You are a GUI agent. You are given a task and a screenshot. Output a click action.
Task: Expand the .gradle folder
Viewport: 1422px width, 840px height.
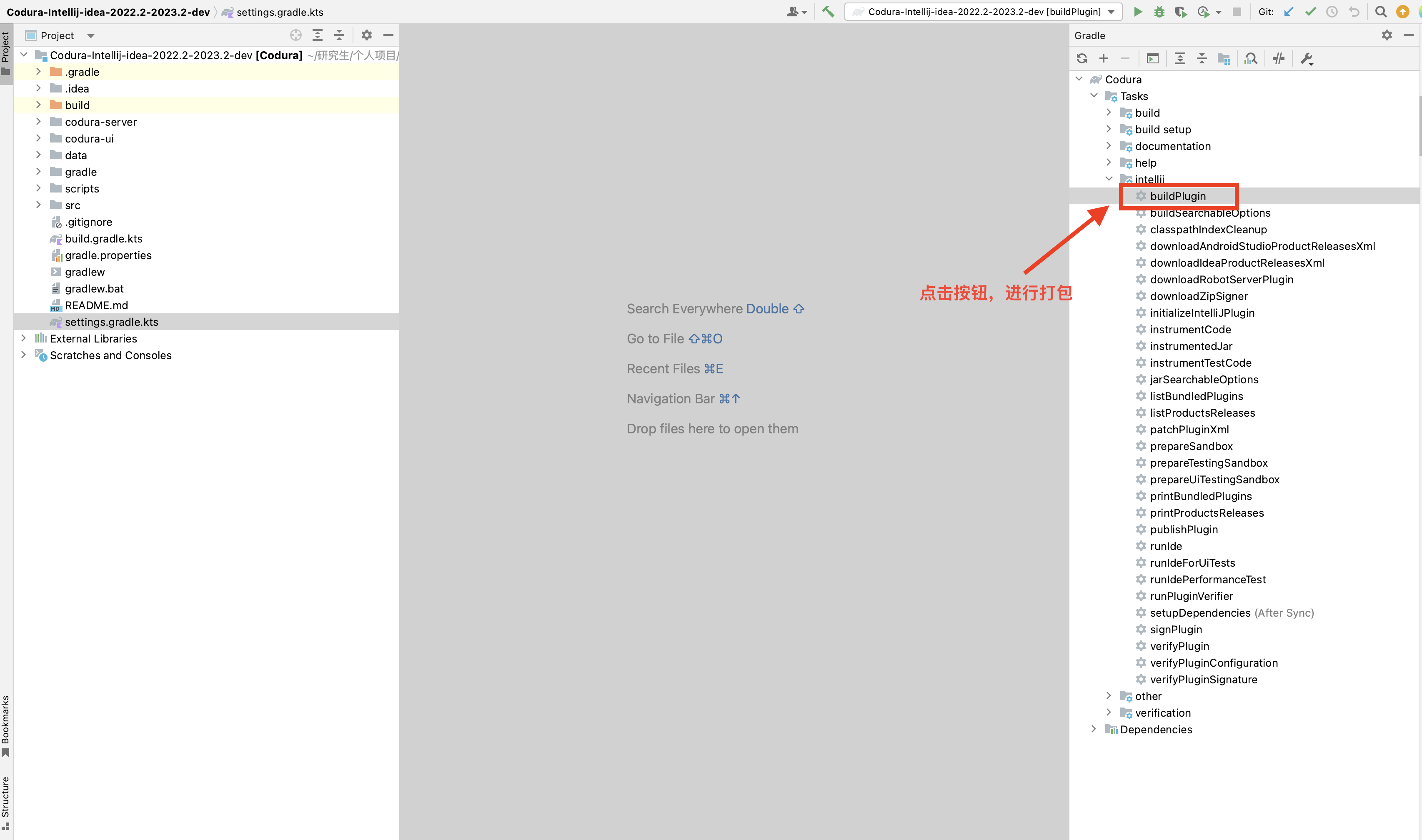tap(38, 71)
